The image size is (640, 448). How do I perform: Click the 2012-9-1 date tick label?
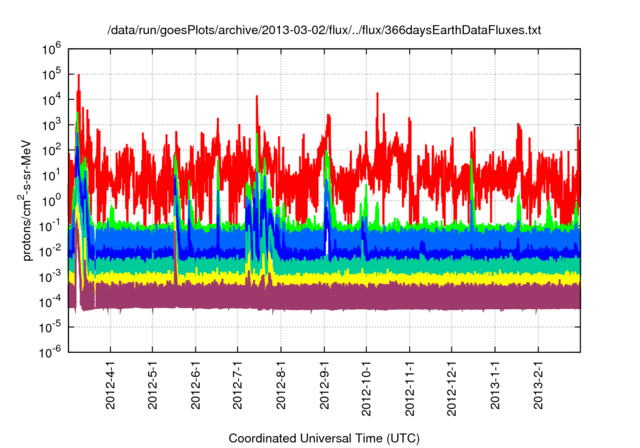tap(324, 385)
